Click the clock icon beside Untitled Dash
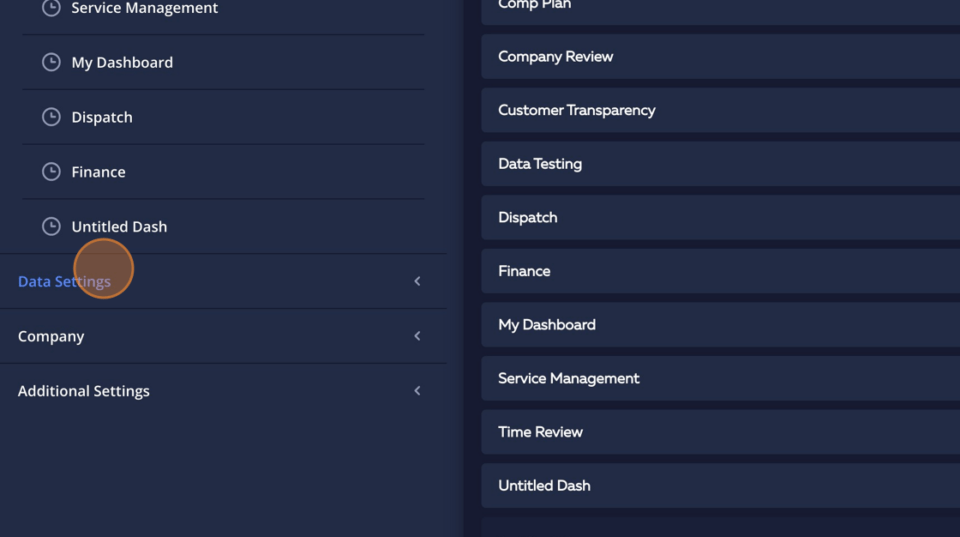 [51, 227]
